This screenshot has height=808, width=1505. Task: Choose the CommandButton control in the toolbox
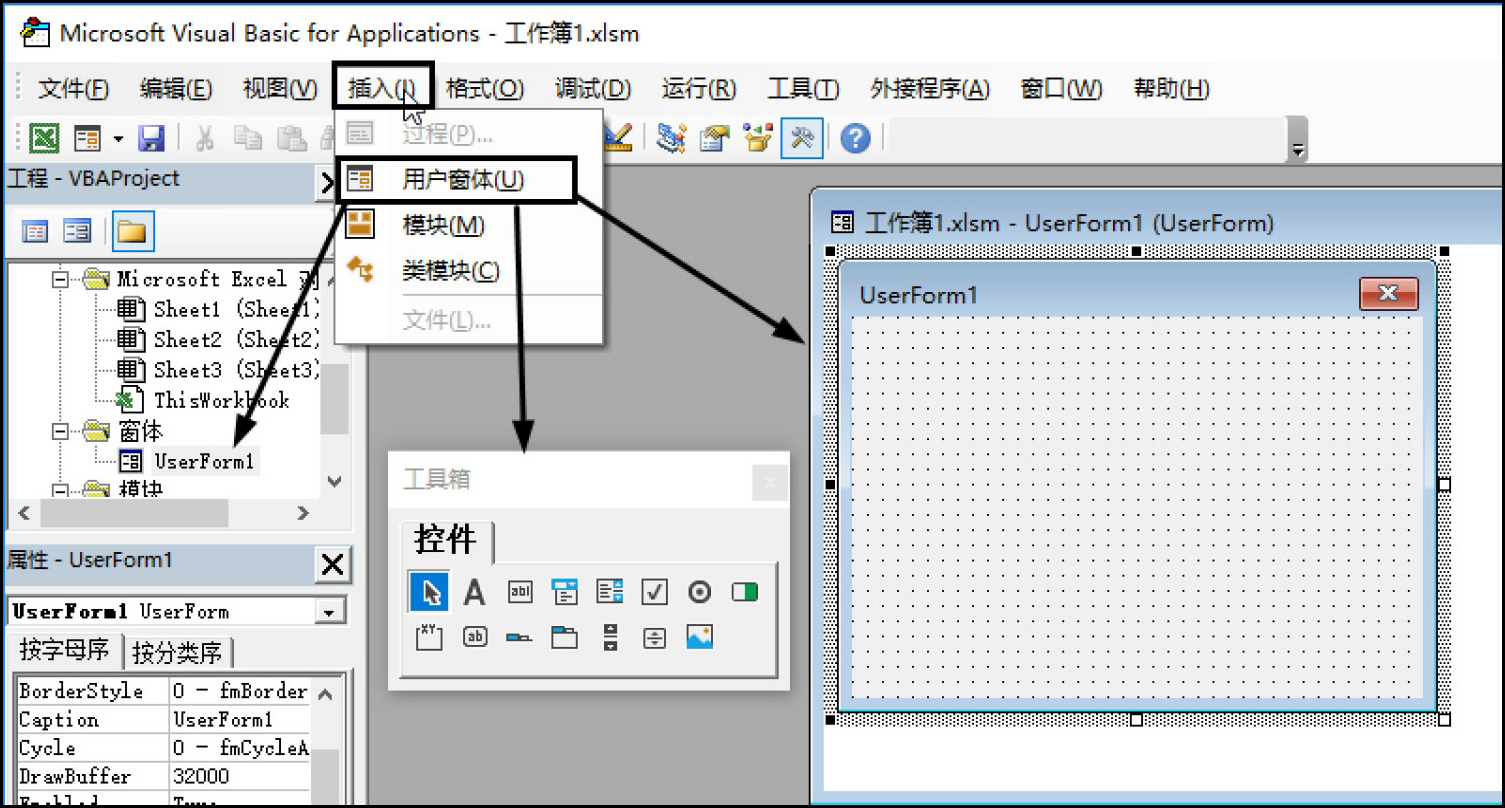pyautogui.click(x=474, y=637)
